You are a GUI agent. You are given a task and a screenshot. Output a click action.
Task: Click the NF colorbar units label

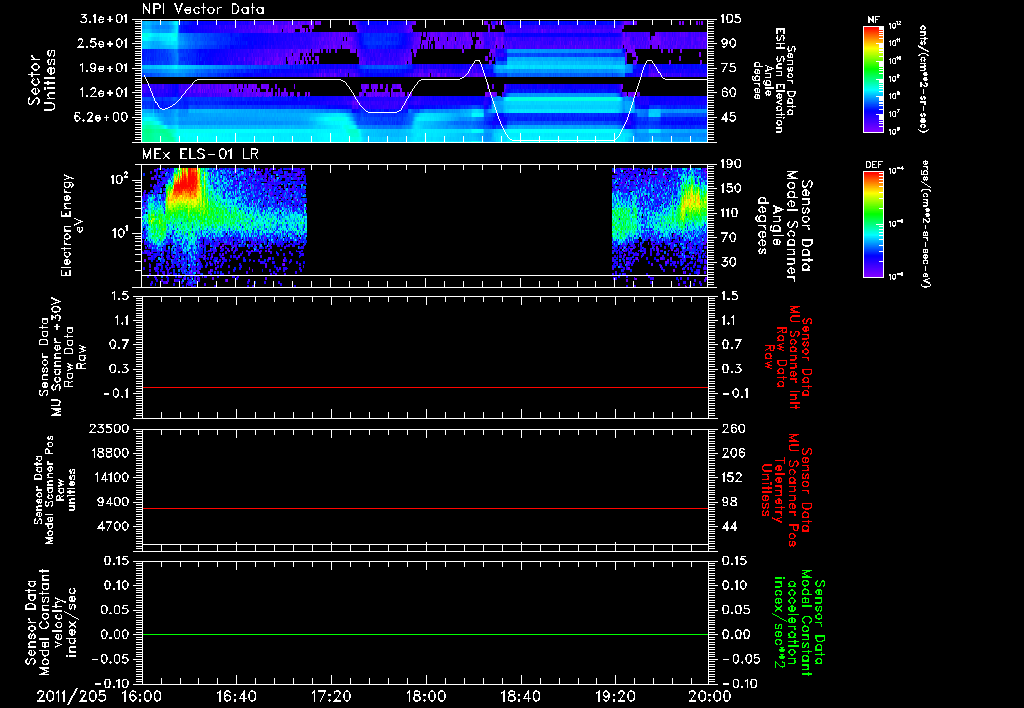923,79
